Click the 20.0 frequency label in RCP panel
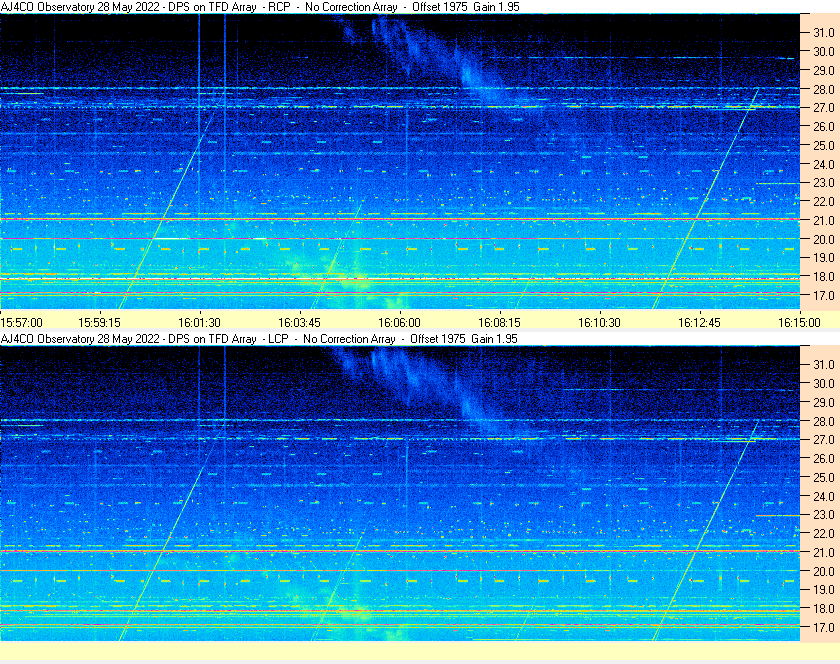840x664 pixels. (823, 240)
